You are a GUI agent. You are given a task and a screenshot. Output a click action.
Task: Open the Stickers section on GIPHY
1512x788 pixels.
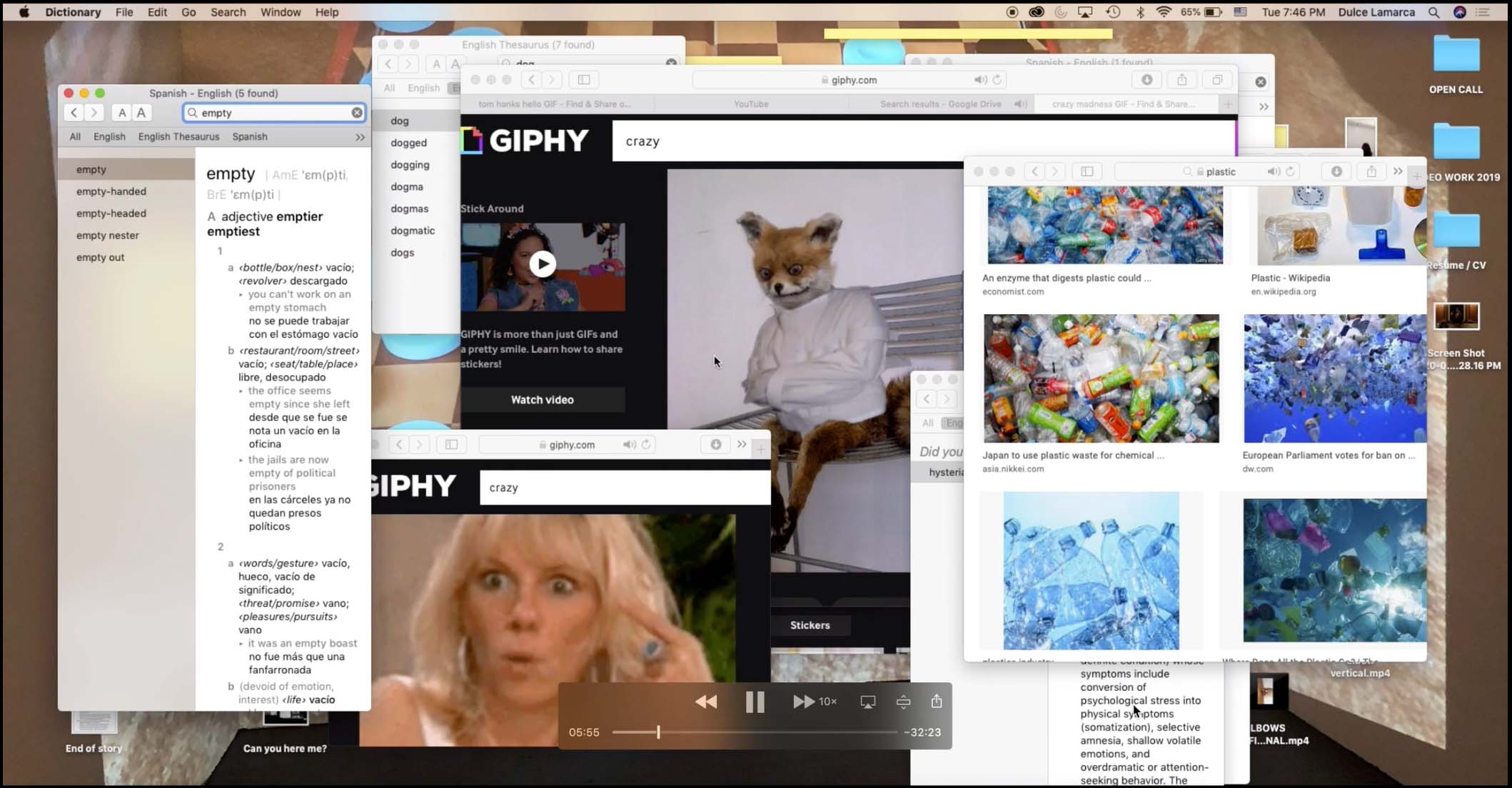810,625
